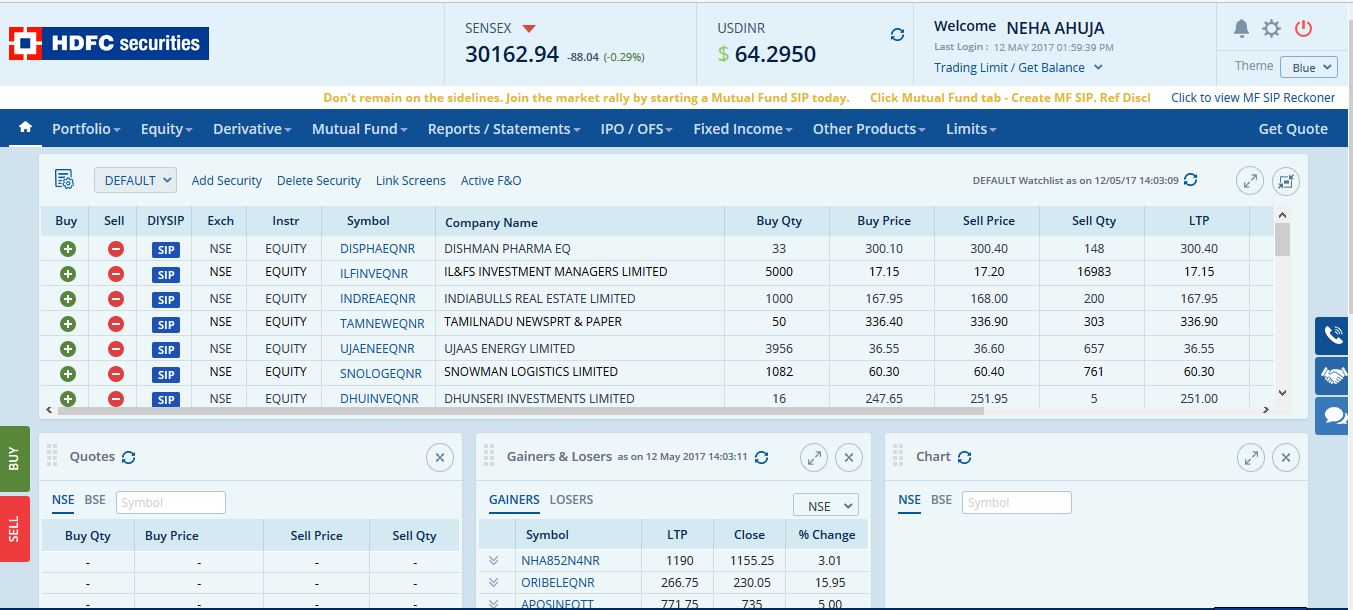Click the phone call support icon
This screenshot has height=610, width=1353.
tap(1333, 336)
